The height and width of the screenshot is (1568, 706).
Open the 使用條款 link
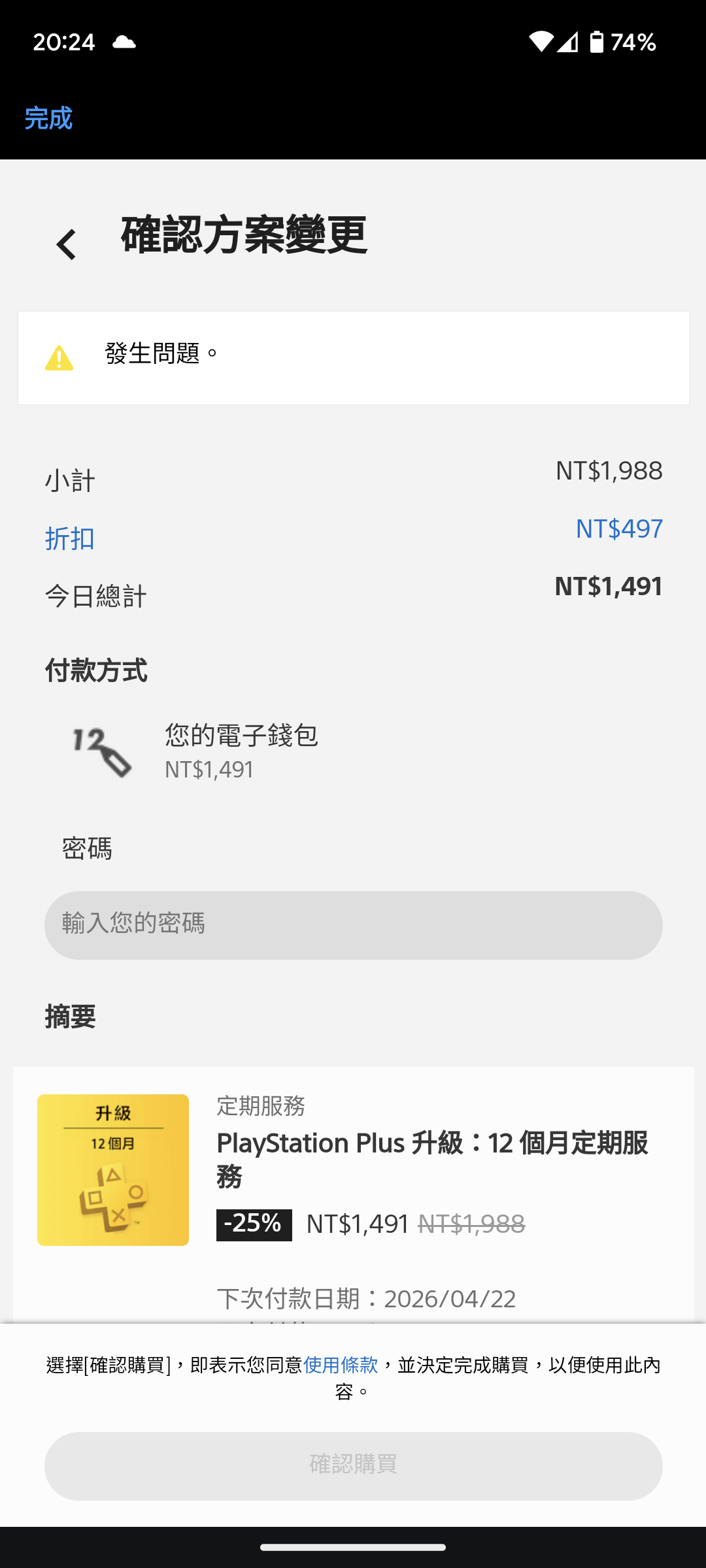point(341,1365)
